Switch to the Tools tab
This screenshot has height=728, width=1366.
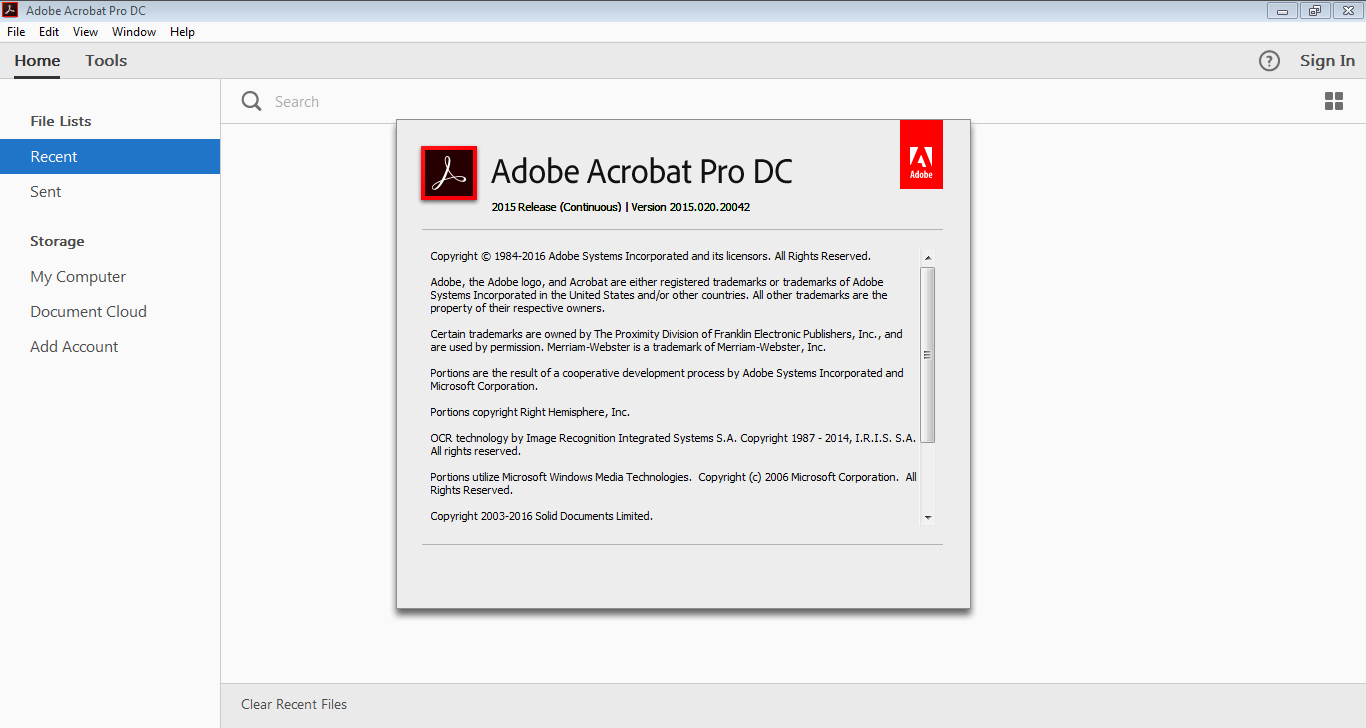[x=106, y=61]
